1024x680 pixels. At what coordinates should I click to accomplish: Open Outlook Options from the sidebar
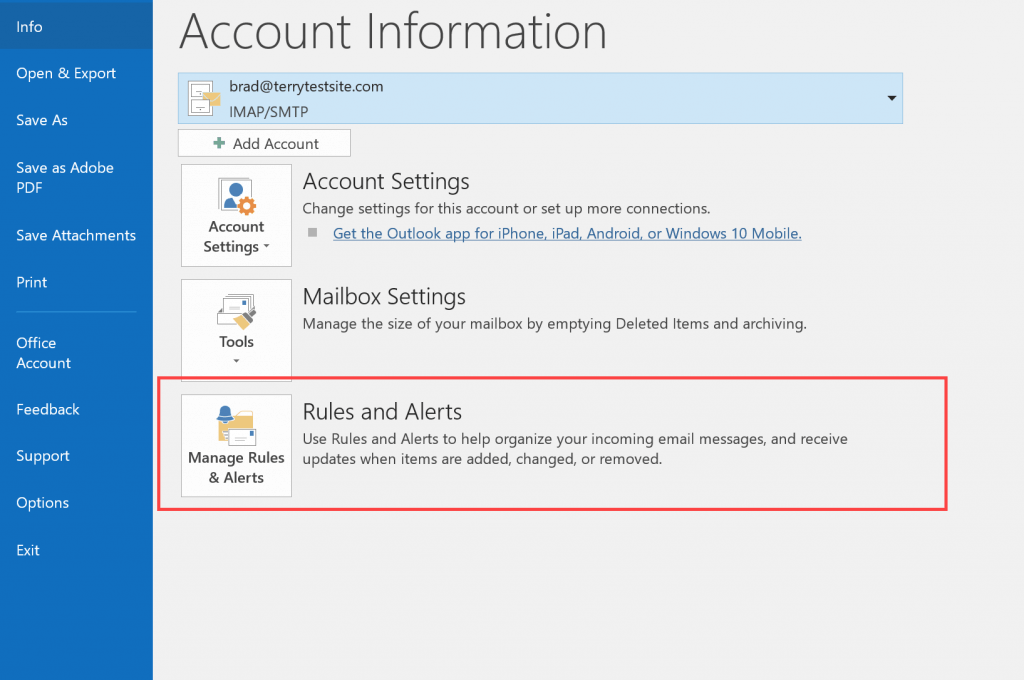point(42,503)
